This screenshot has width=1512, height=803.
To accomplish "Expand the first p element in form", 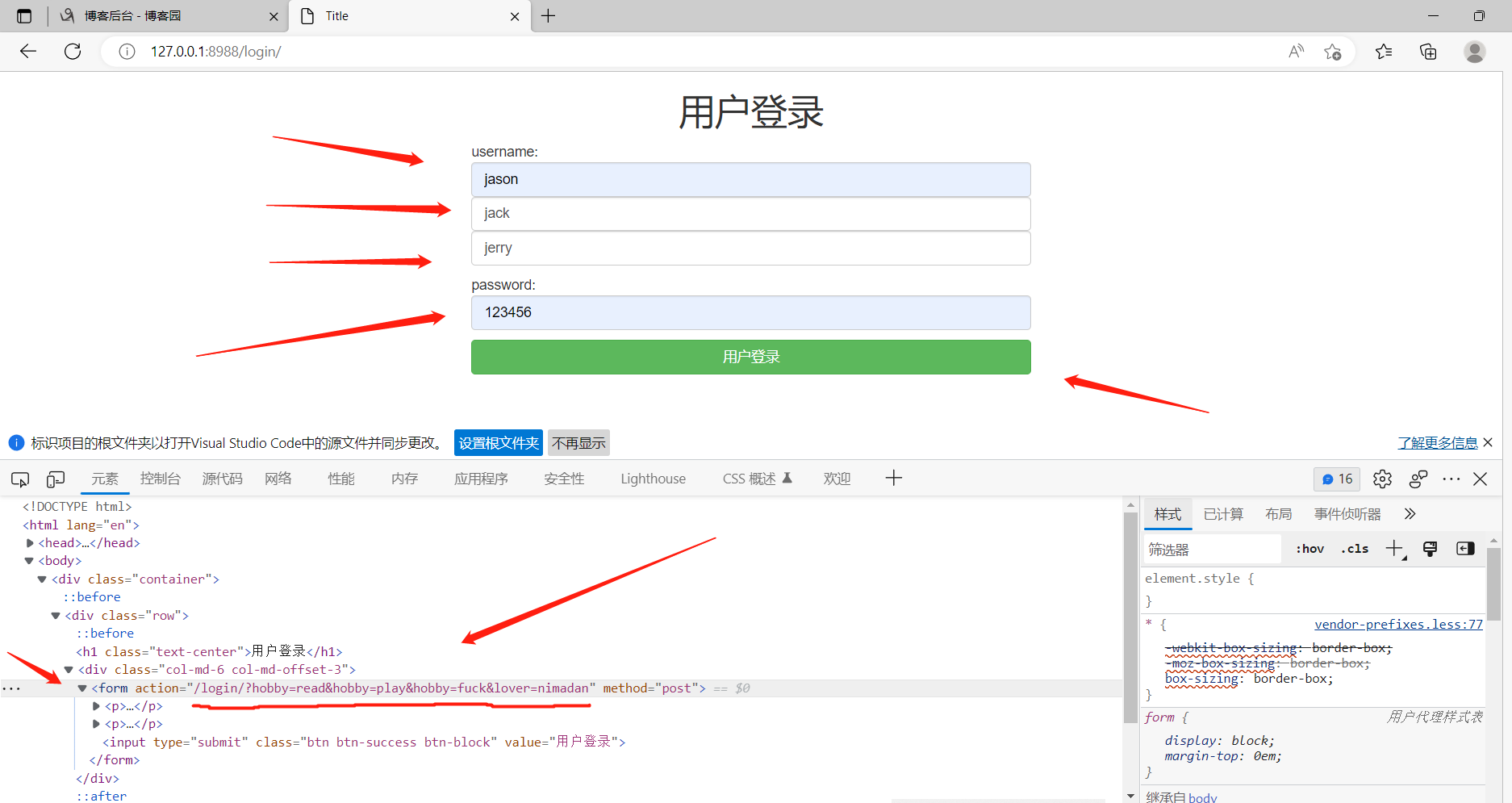I will [x=96, y=706].
